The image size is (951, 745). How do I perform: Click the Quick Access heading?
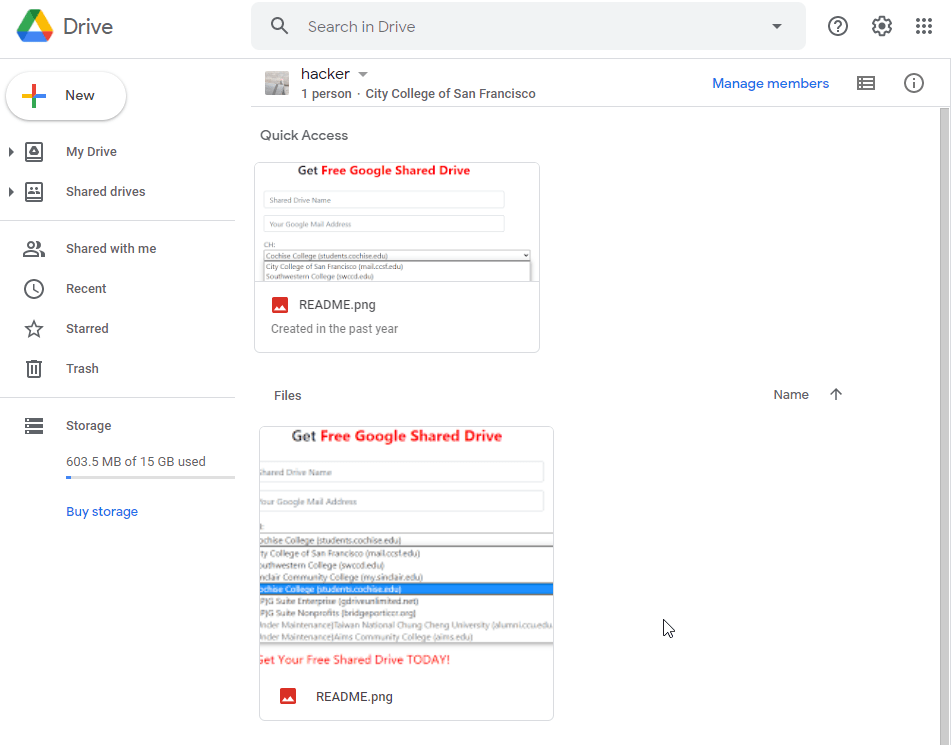click(x=304, y=135)
